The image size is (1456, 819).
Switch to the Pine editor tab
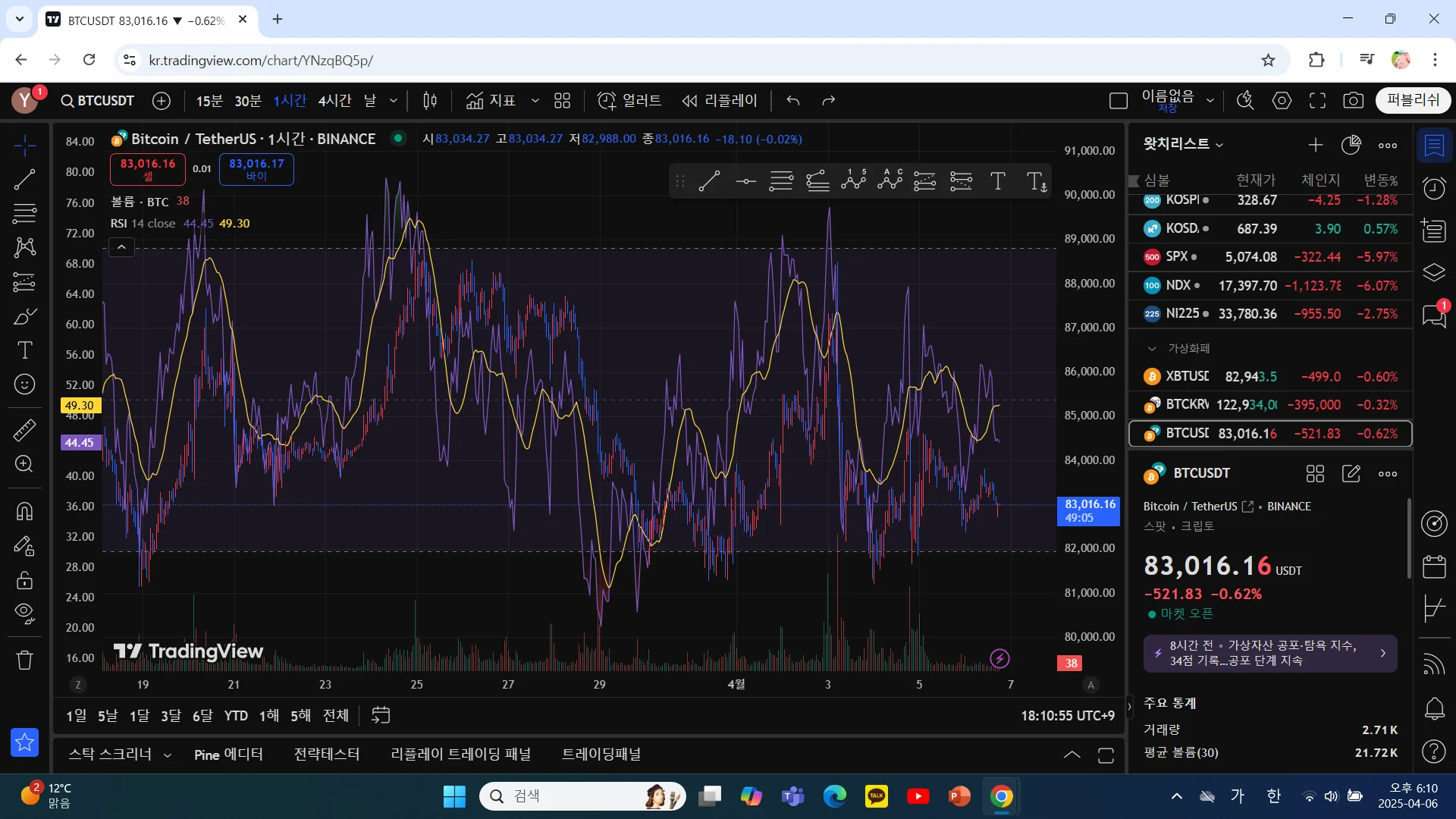pyautogui.click(x=228, y=755)
